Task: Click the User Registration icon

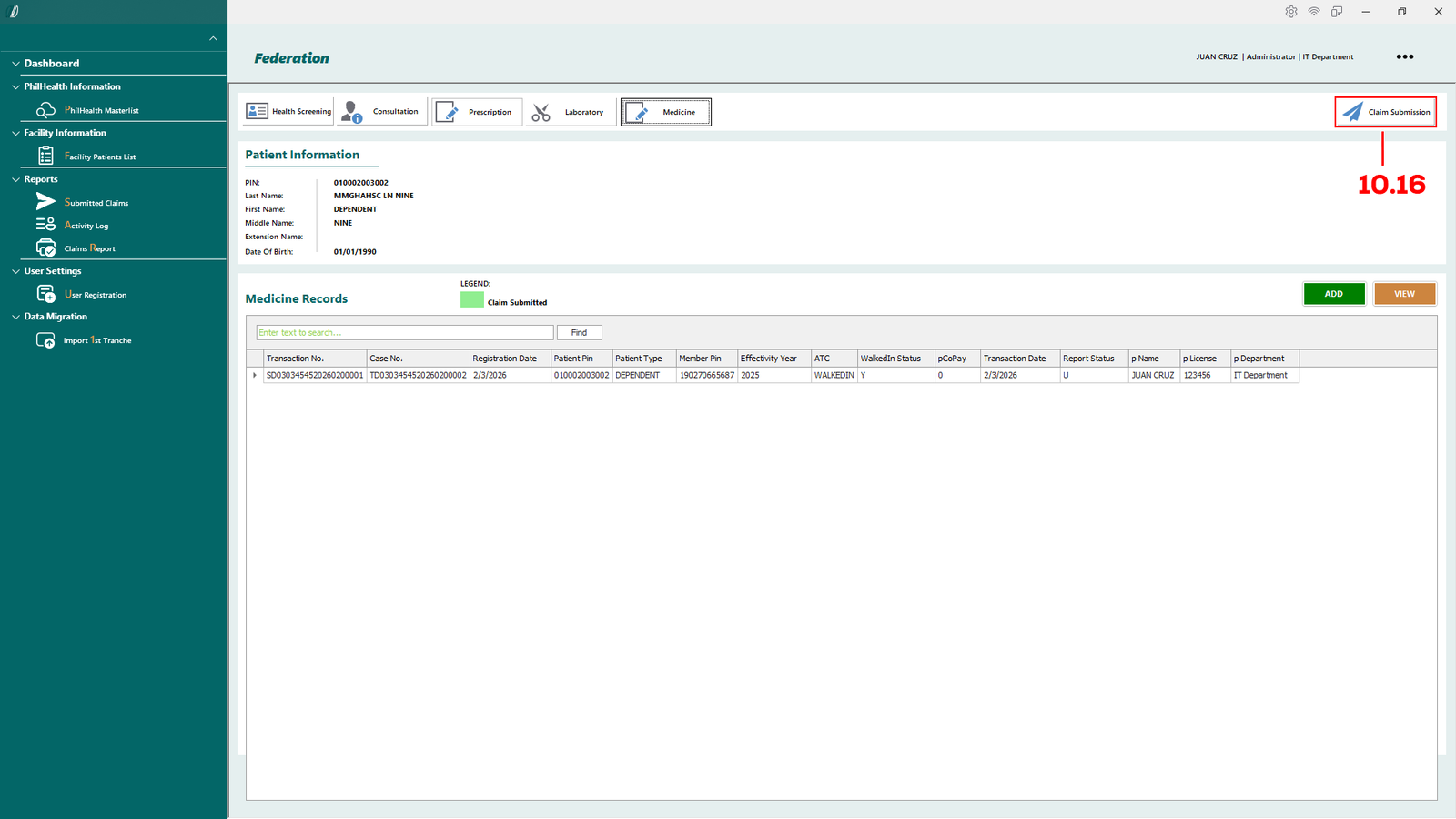Action: (x=45, y=294)
